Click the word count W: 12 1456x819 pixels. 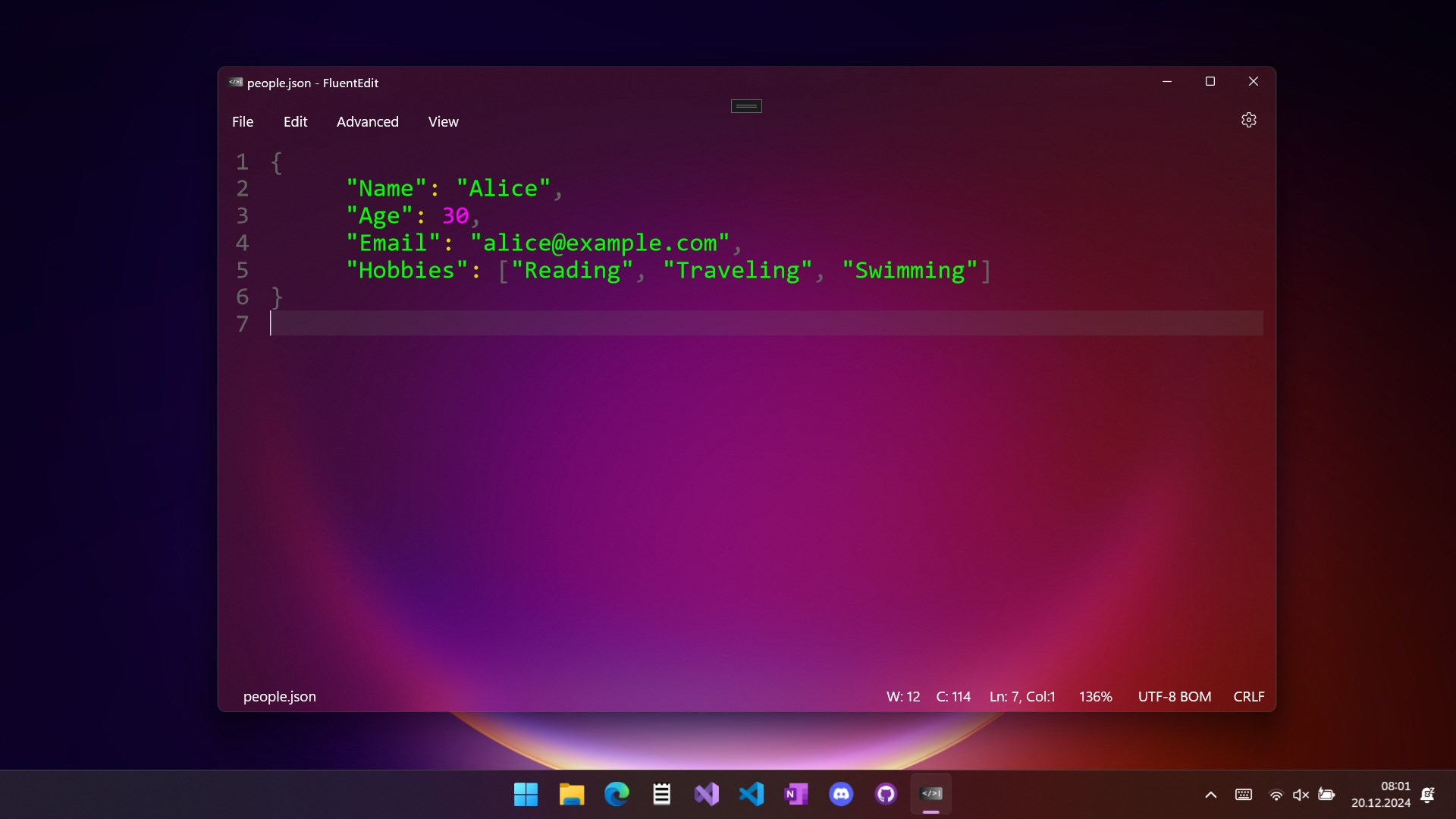click(x=902, y=696)
